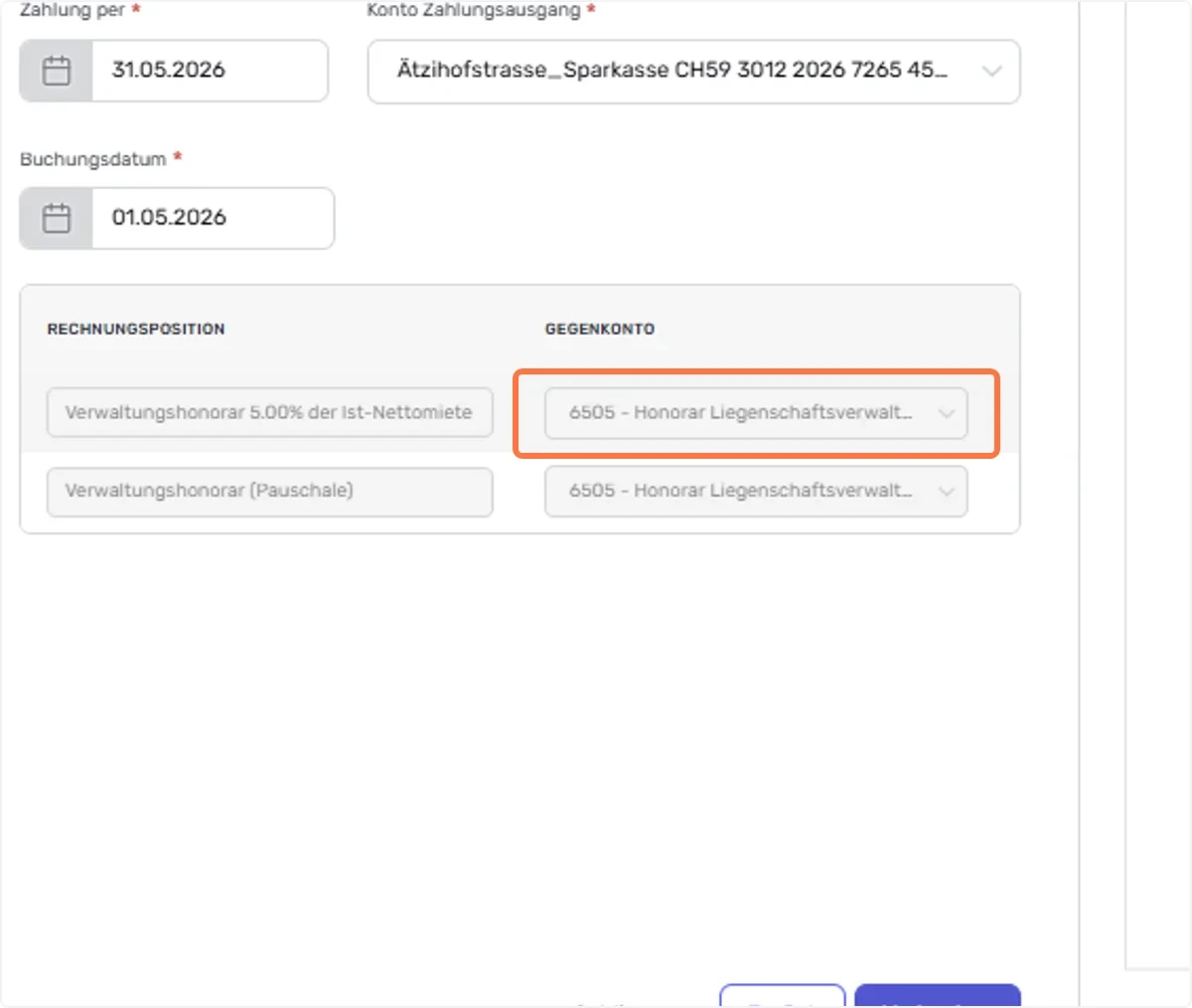The height and width of the screenshot is (1008, 1192).
Task: Select Verwaltungshonorar 5.00% der Ist-Nettomiete field
Action: coord(270,412)
